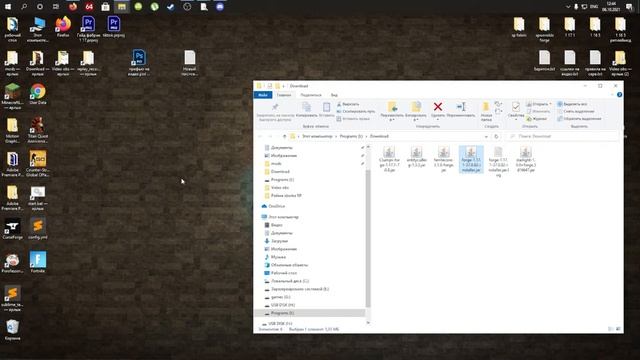Viewport: 640px width, 360px height.
Task: Click the Back navigation arrow in Explorer
Action: tap(260, 136)
